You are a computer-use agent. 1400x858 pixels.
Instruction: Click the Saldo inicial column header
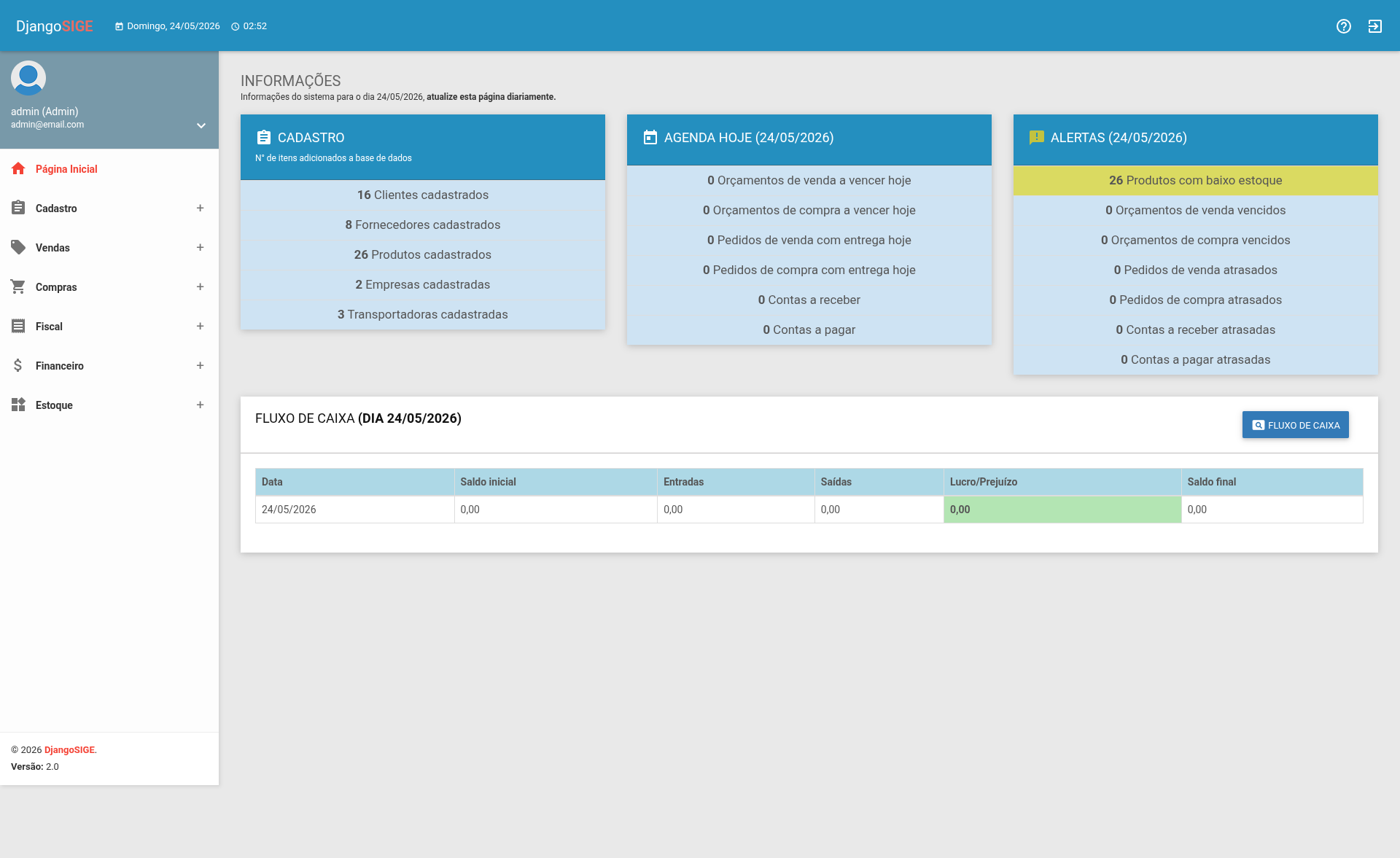[x=556, y=482]
